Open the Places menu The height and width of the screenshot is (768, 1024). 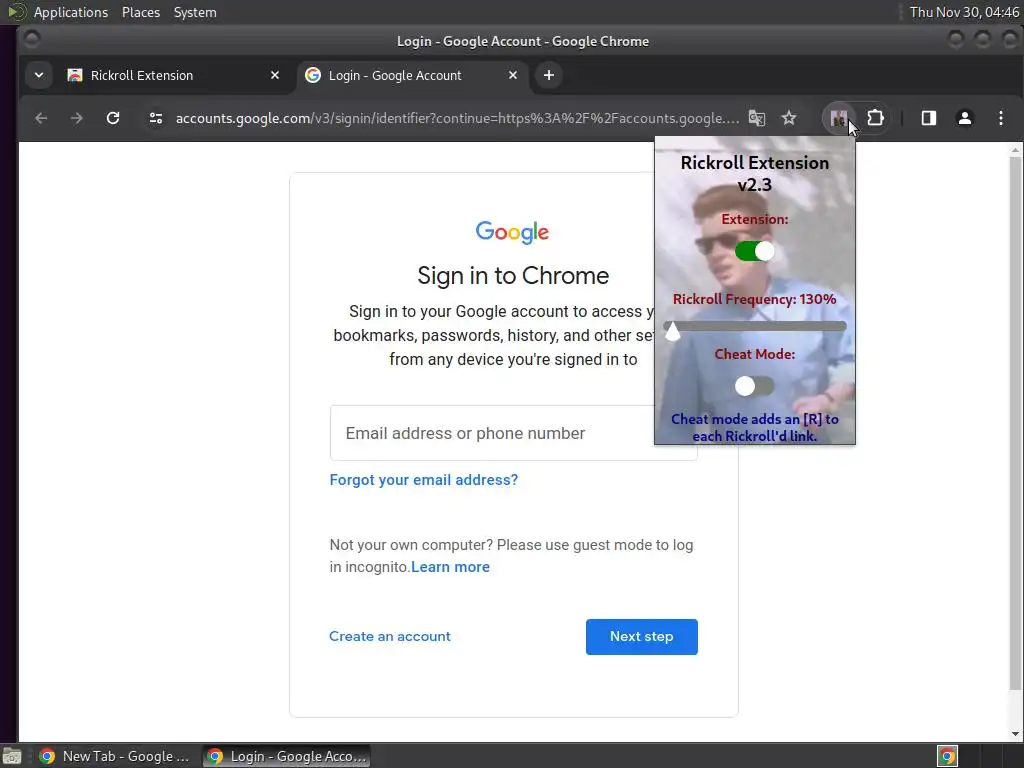141,12
